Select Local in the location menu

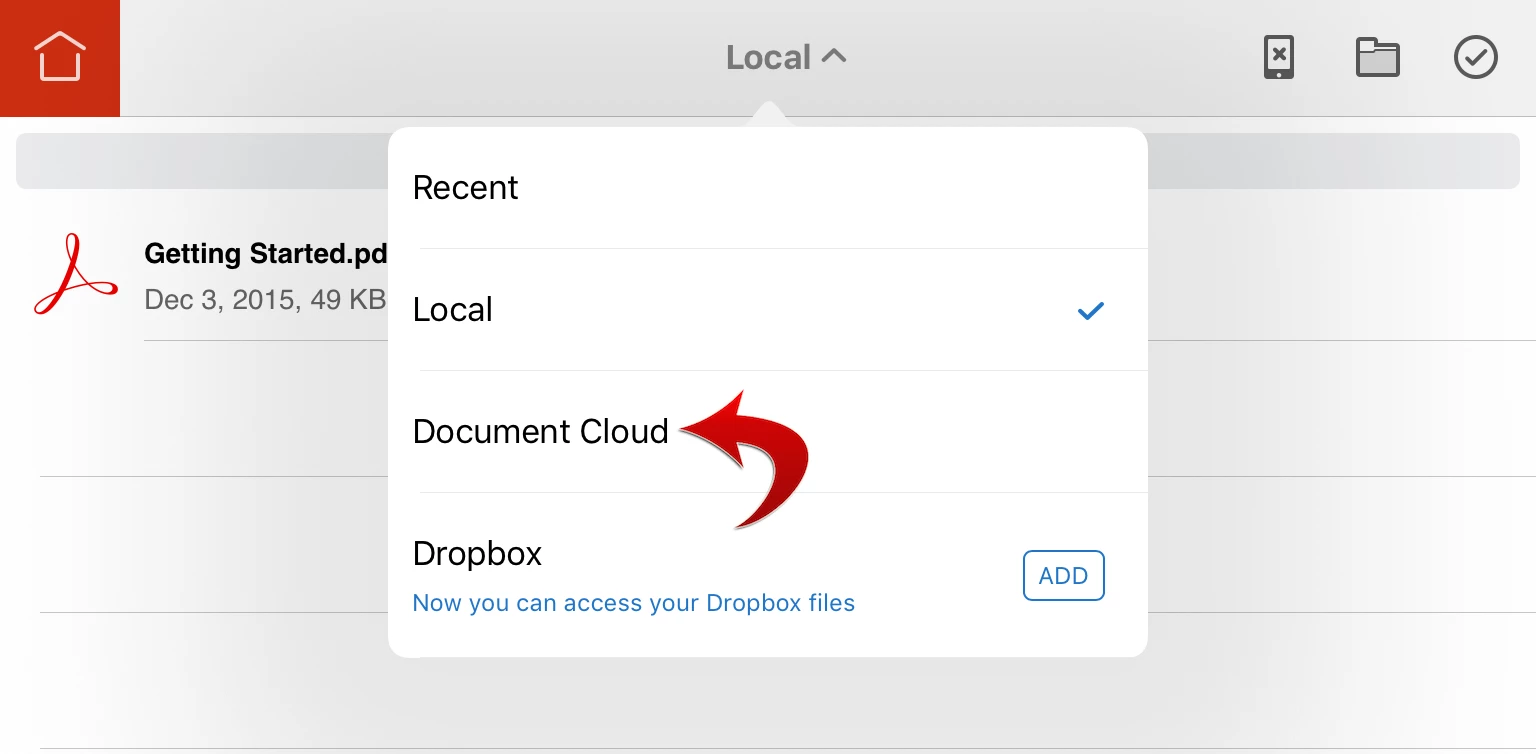(768, 310)
